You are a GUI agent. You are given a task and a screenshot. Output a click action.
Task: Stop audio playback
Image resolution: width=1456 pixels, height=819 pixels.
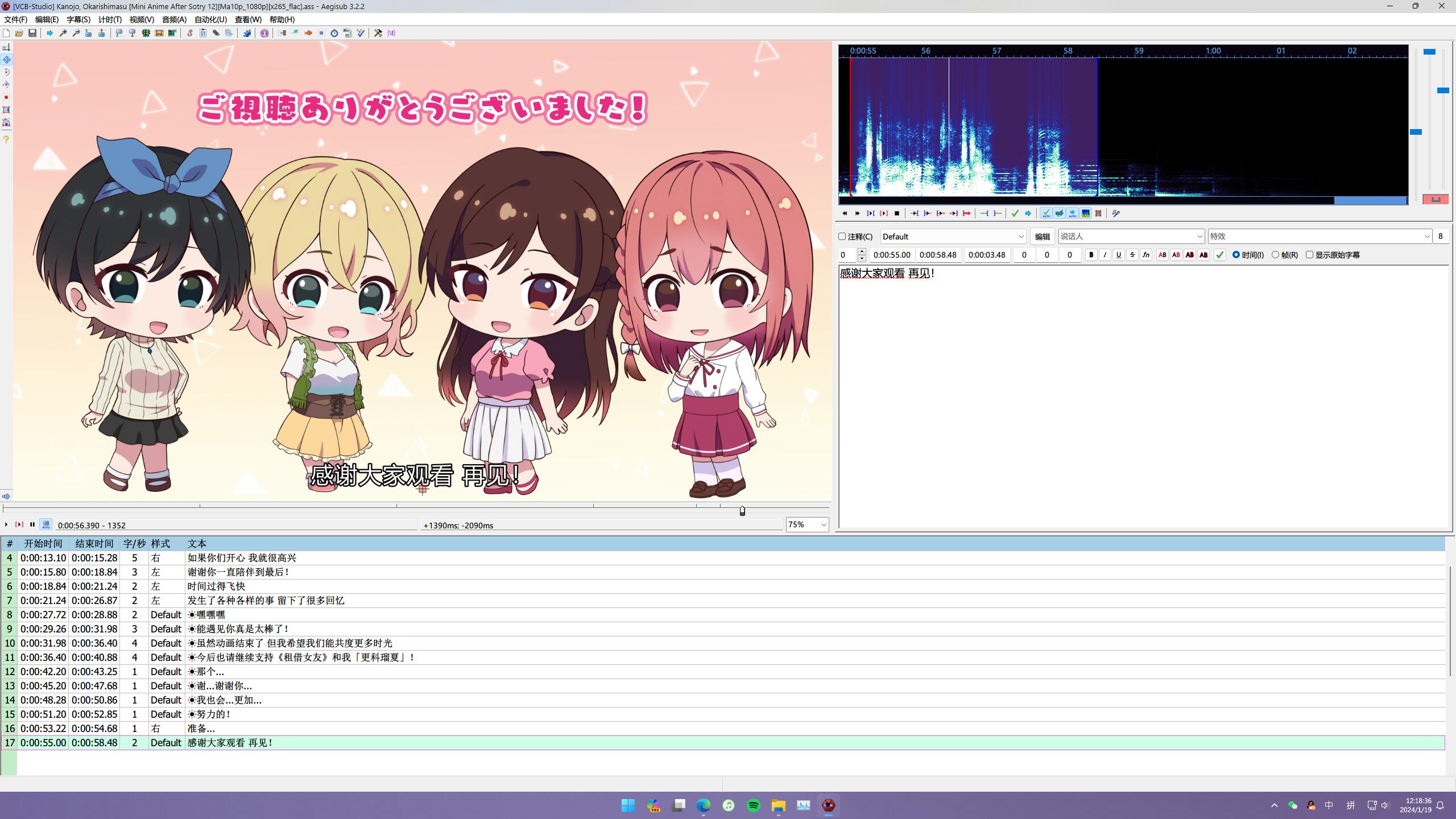click(897, 213)
